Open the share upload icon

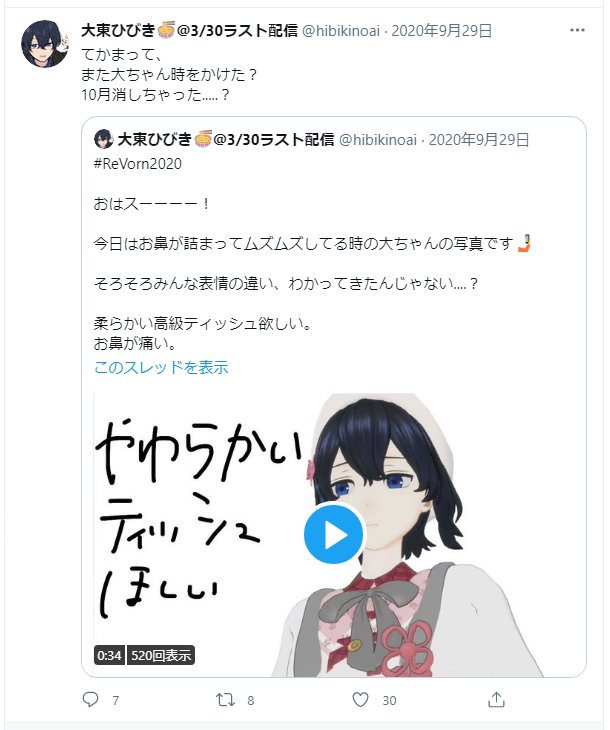pos(496,699)
